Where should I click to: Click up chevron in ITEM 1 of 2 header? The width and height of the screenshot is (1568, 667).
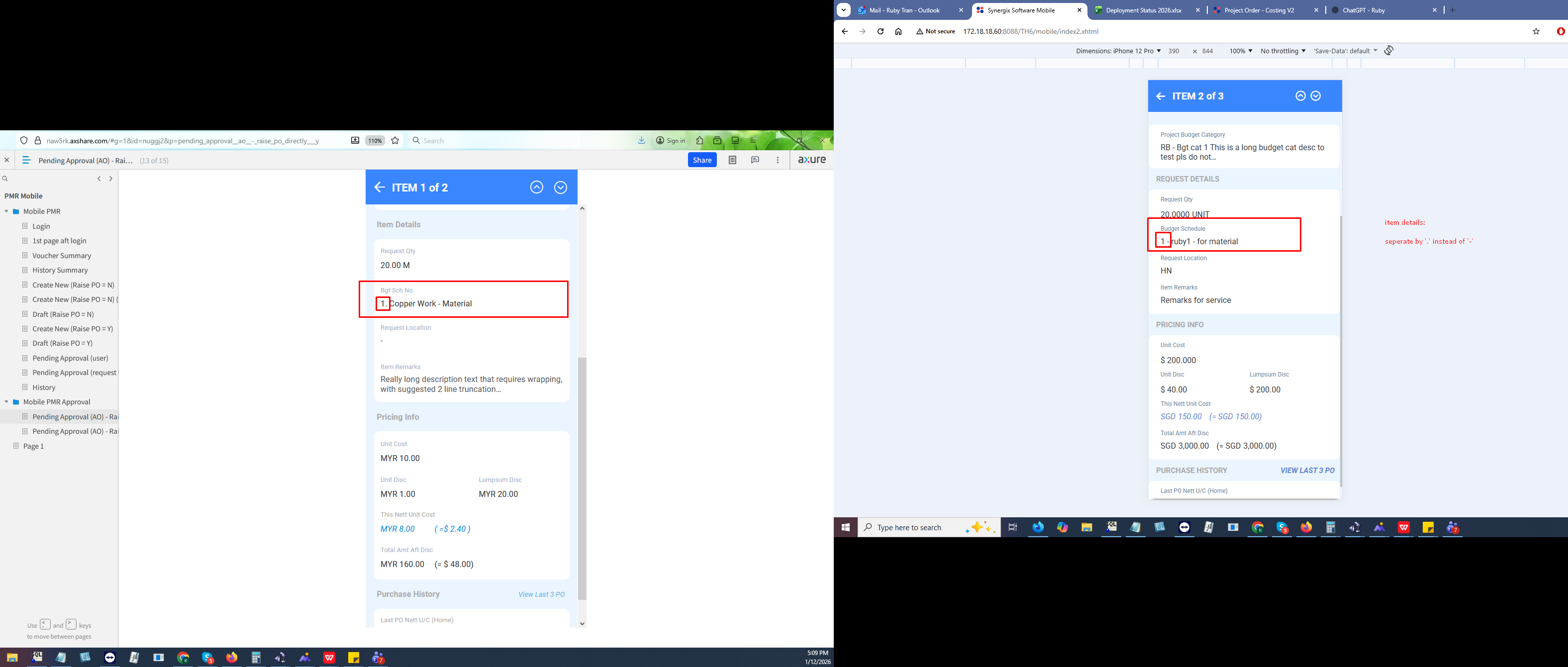(x=536, y=188)
